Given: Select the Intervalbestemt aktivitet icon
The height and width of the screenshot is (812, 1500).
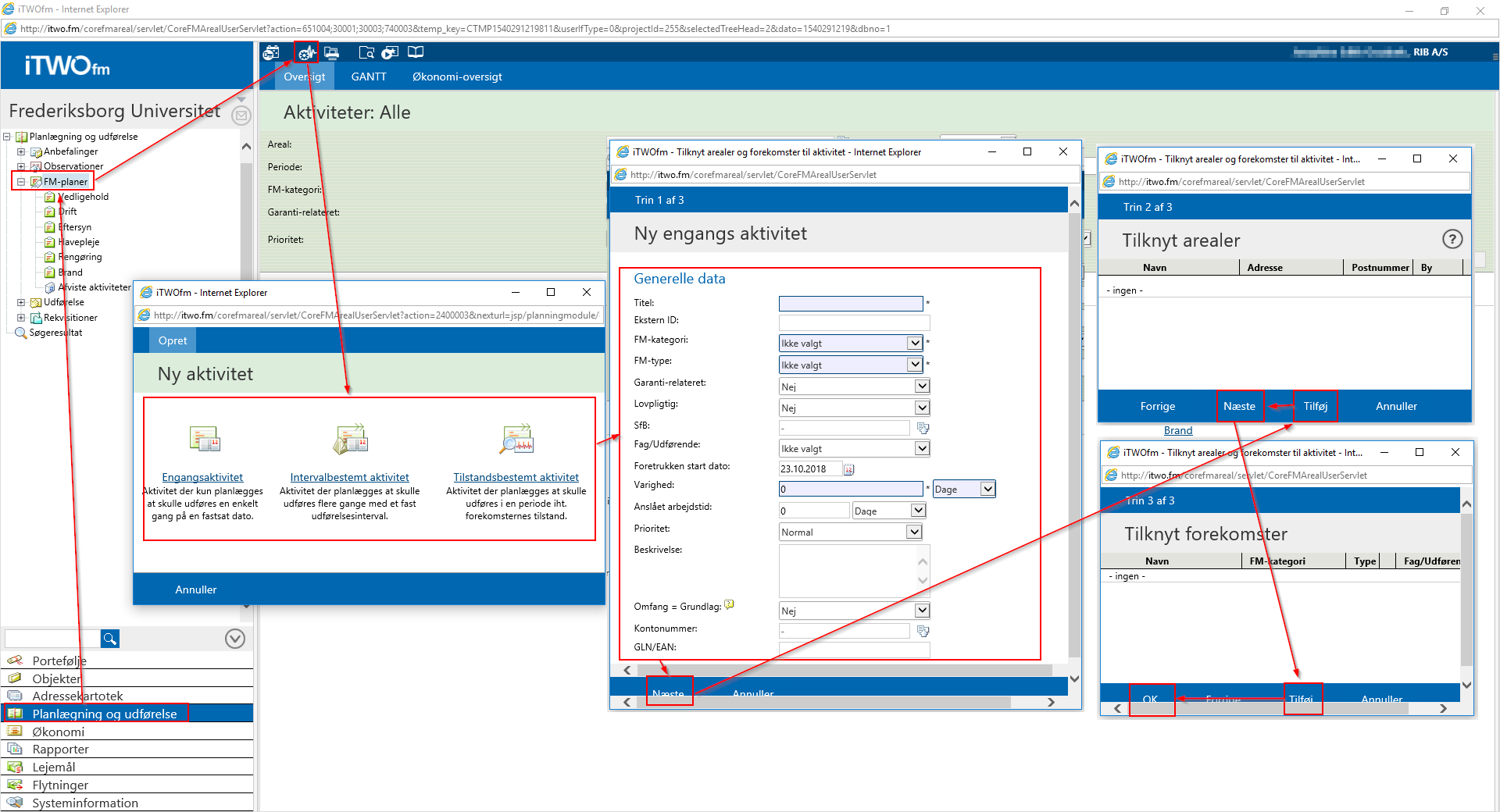Looking at the screenshot, I should point(349,439).
